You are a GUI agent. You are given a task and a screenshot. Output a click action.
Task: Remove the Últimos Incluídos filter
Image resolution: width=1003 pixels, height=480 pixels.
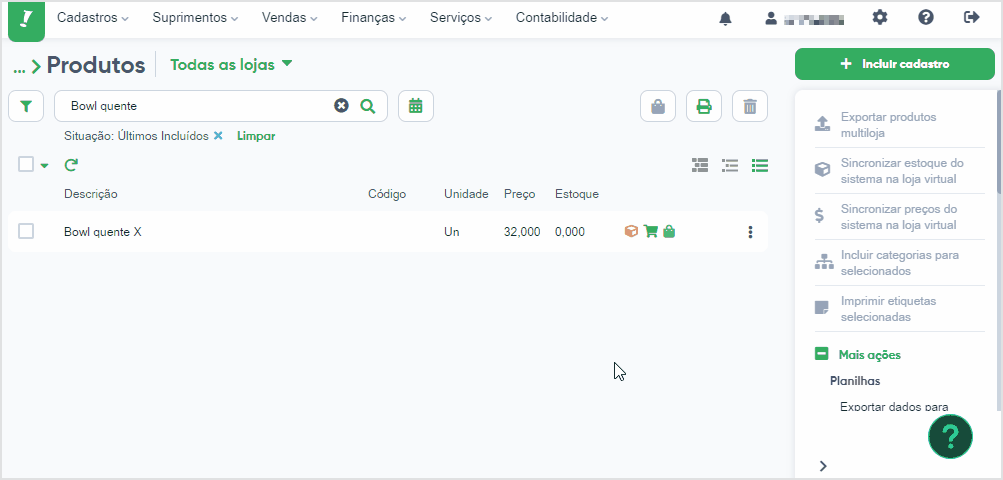click(x=218, y=136)
